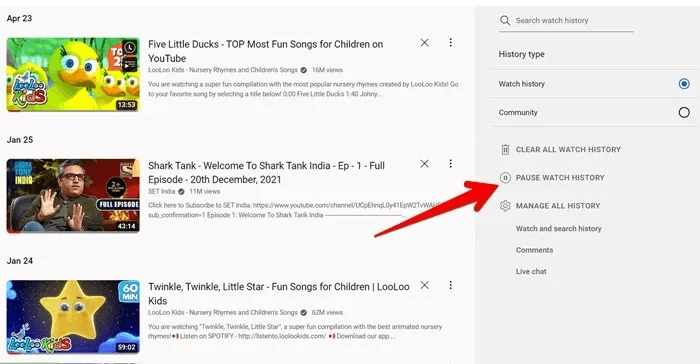
Task: Click the '16M views' text
Action: [327, 70]
